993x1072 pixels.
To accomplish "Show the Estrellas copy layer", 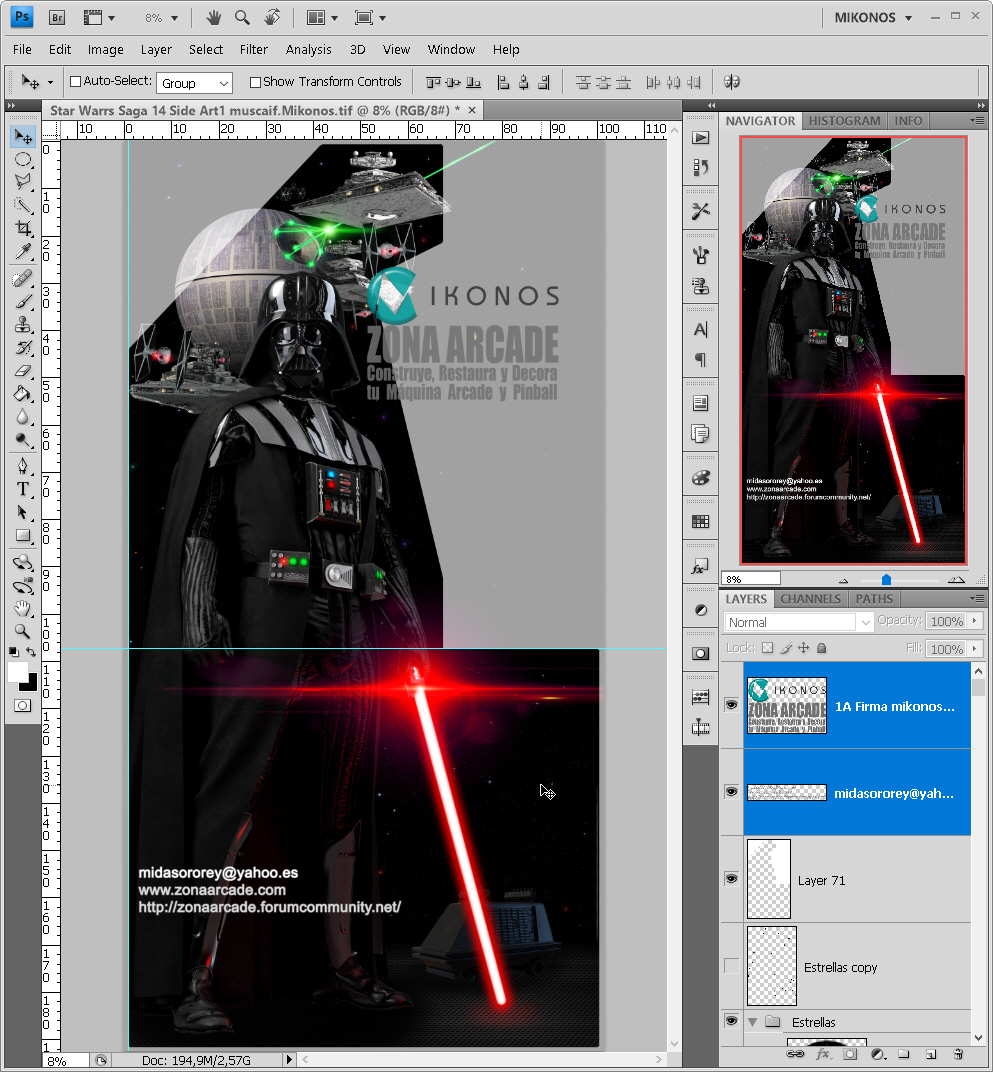I will tap(731, 965).
